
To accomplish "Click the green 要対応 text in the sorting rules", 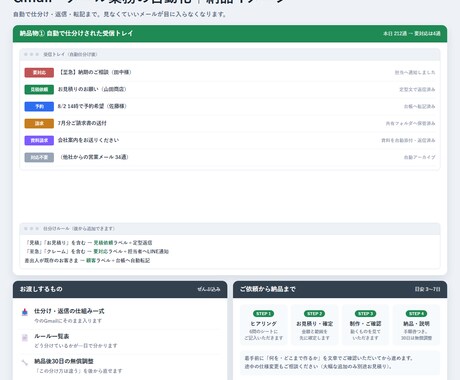I will coord(101,252).
